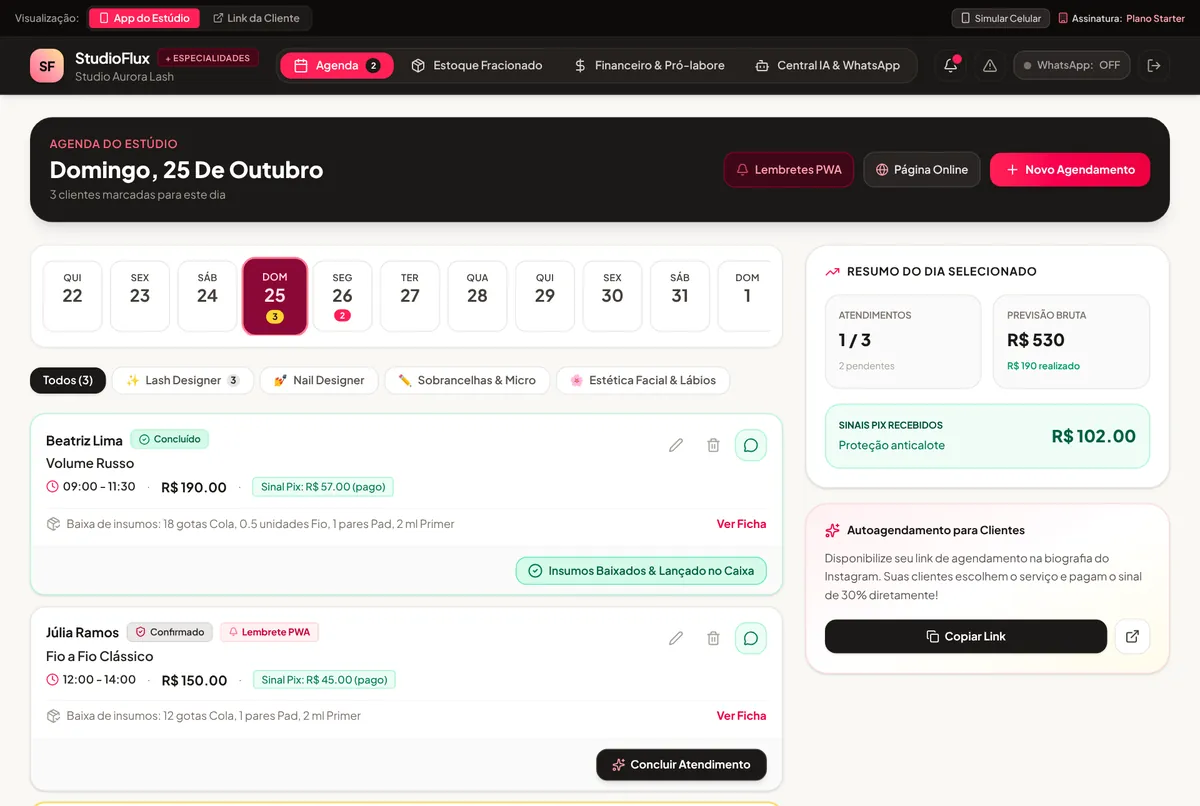Select Tuesday 27 in date strip
The width and height of the screenshot is (1200, 806).
[x=410, y=295]
